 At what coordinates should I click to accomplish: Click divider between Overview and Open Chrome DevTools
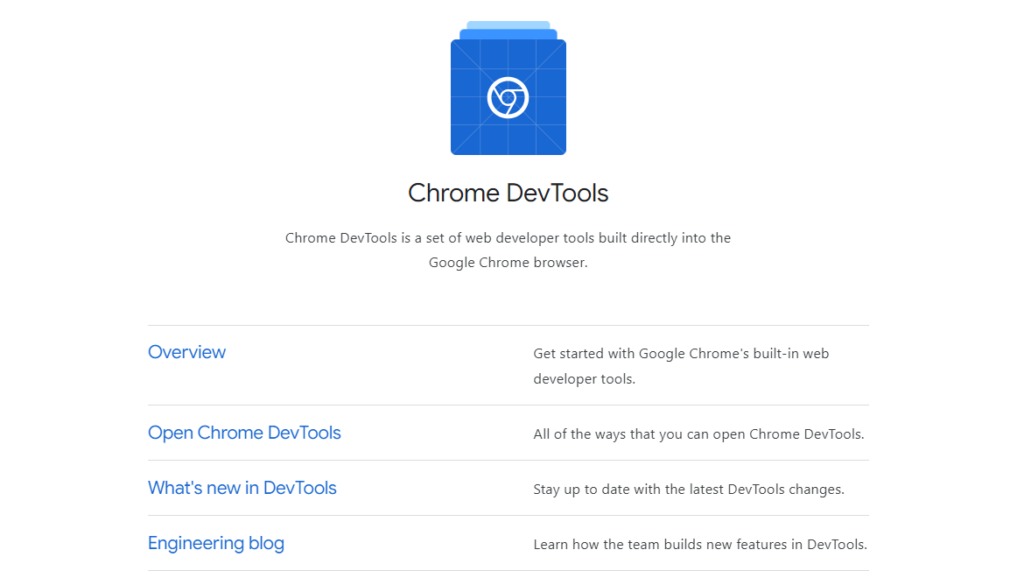click(x=508, y=405)
